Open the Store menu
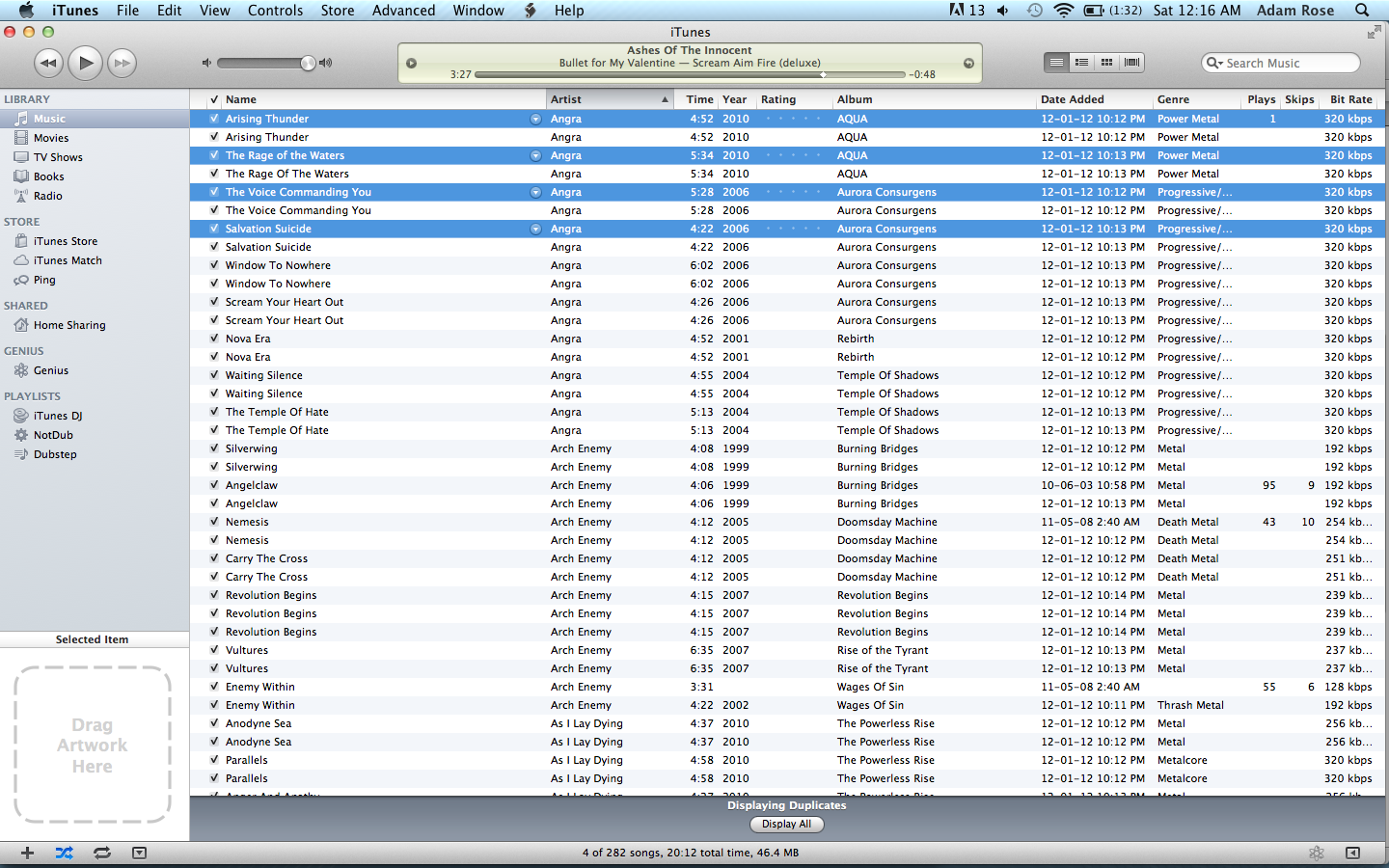This screenshot has height=868, width=1389. 338,11
